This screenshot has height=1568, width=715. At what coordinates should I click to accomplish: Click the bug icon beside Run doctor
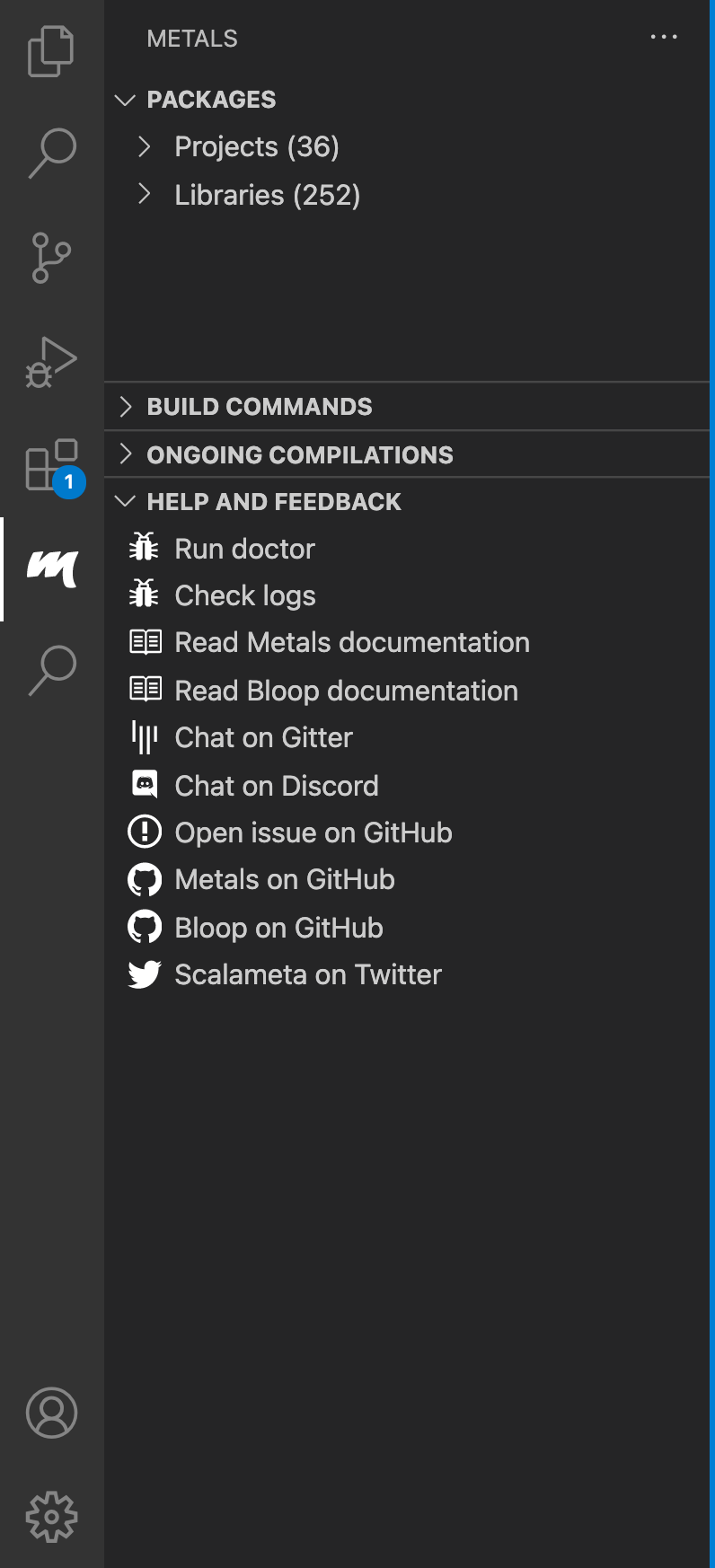pyautogui.click(x=143, y=548)
